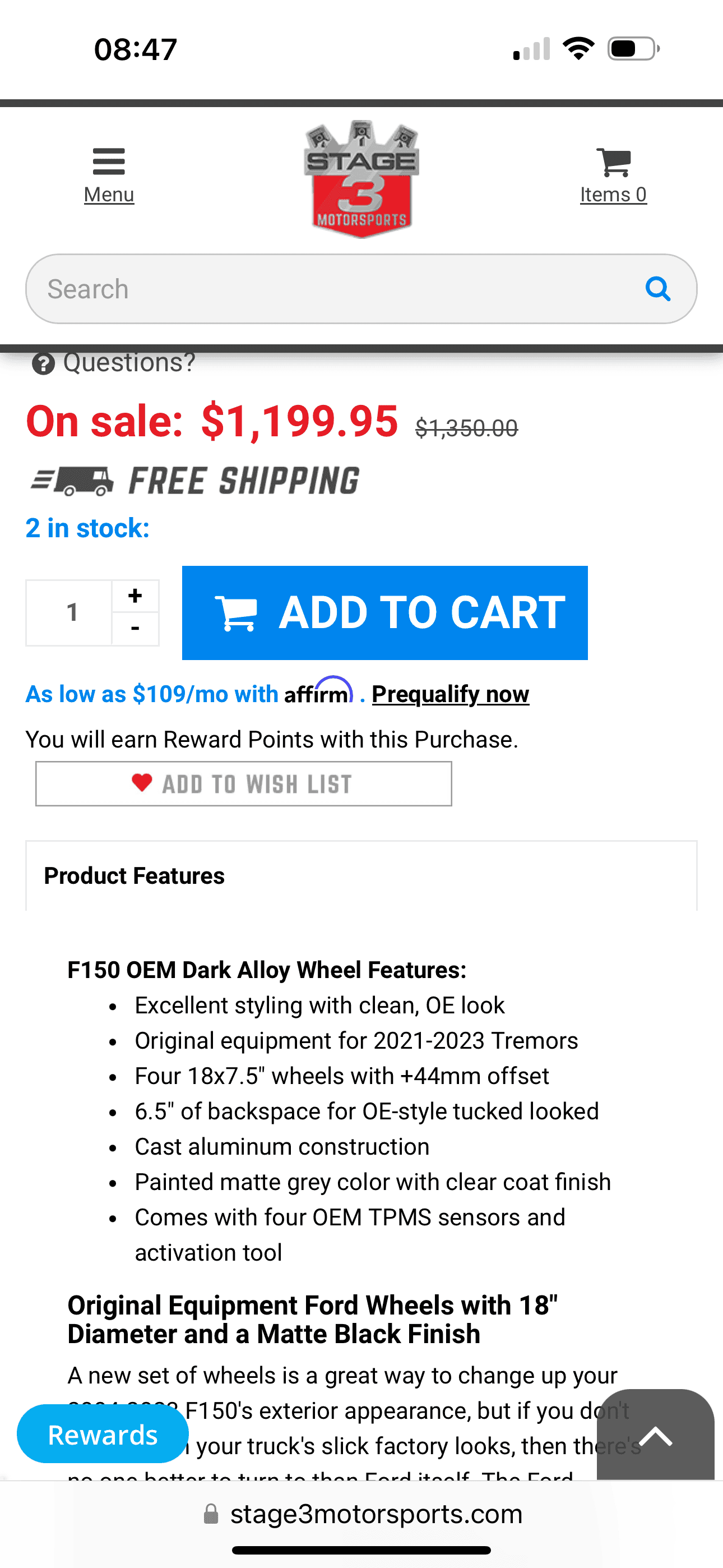Tap the free shipping truck icon
The image size is (723, 1568).
72,481
